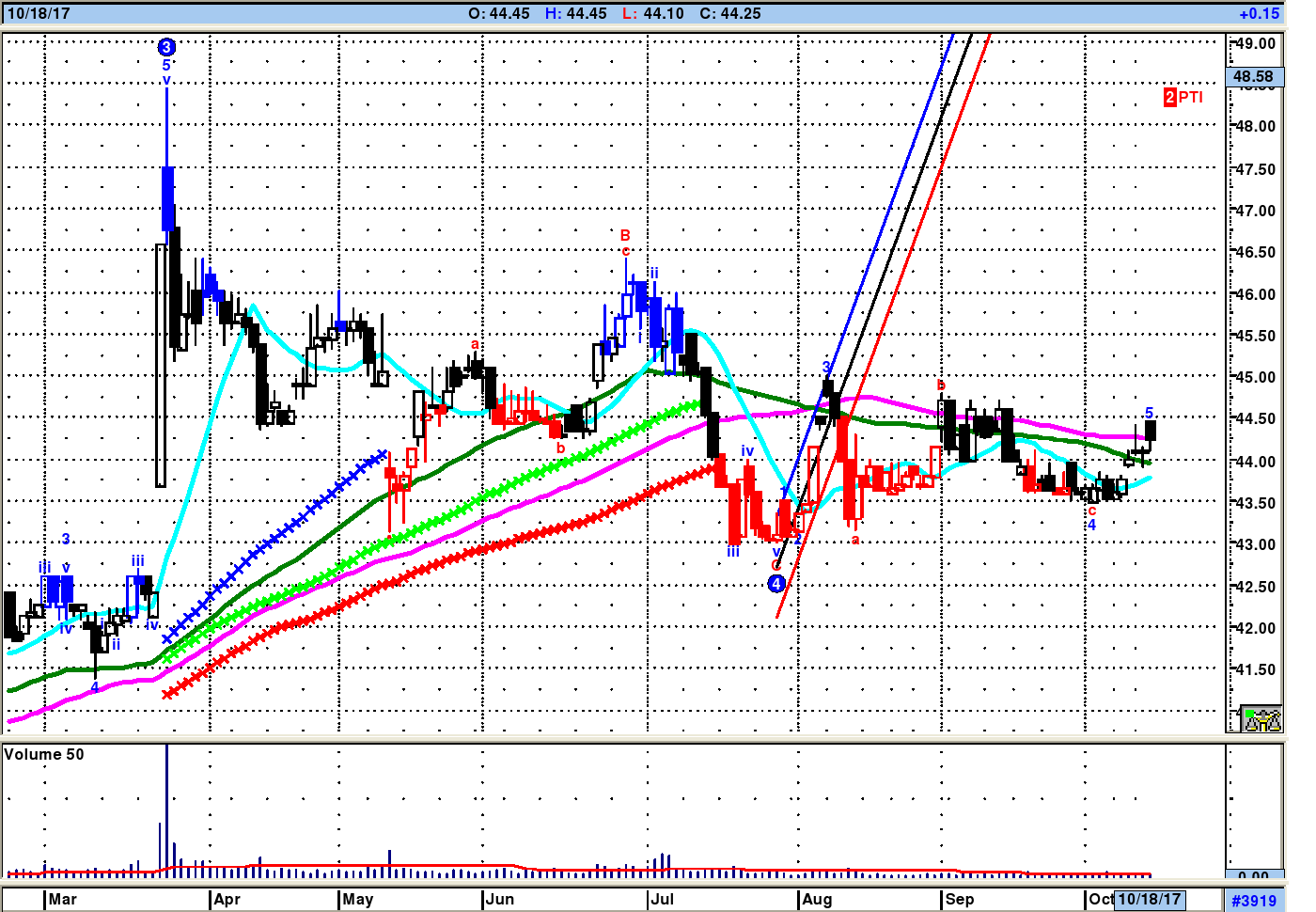Image resolution: width=1316 pixels, height=912 pixels.
Task: Click the balance scale icon beside price axis
Action: pos(1261,719)
